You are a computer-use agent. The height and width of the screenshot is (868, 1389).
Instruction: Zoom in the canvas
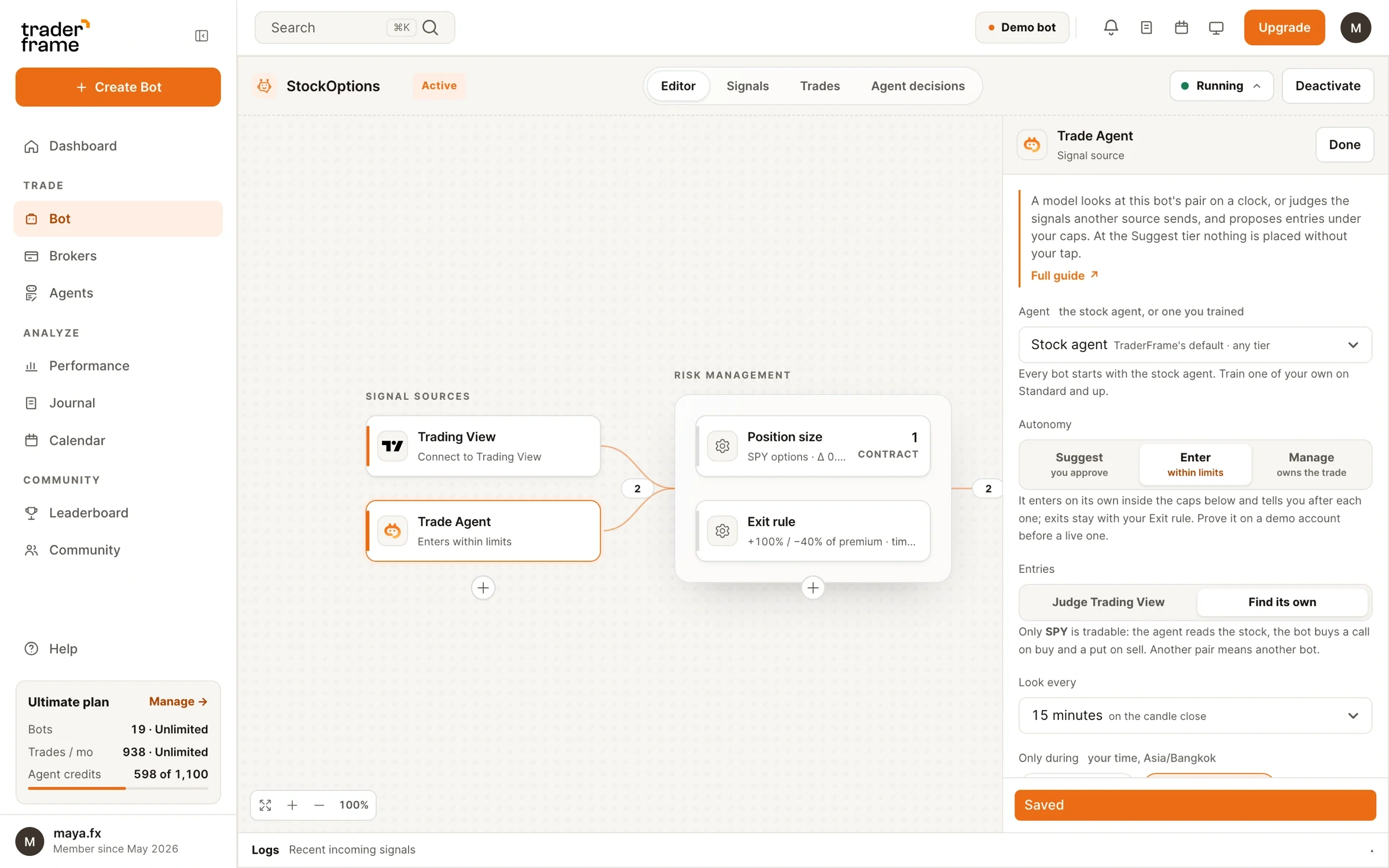click(x=292, y=805)
